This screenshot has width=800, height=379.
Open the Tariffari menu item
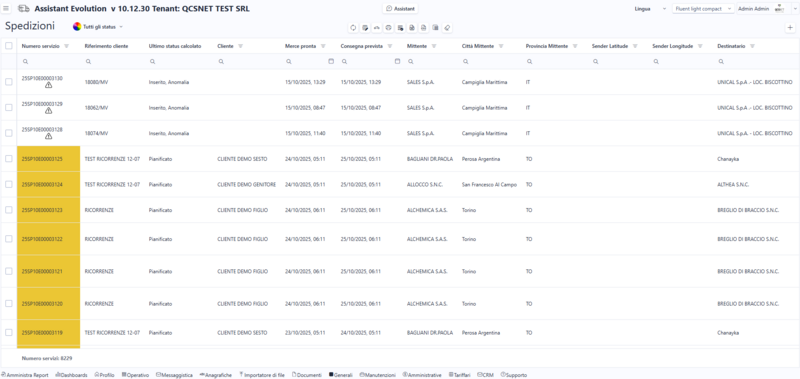pos(460,375)
